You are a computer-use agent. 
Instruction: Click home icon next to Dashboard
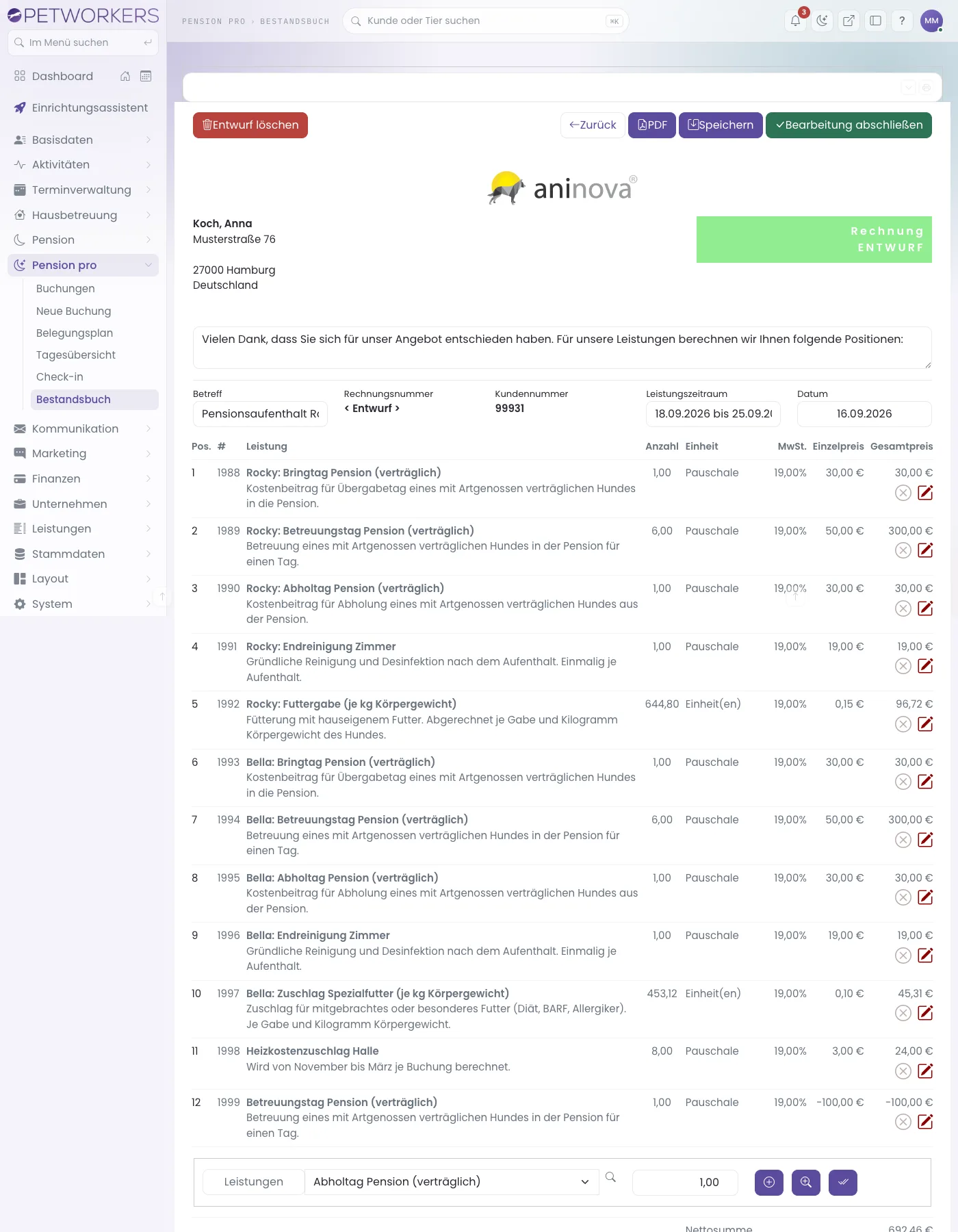(125, 76)
